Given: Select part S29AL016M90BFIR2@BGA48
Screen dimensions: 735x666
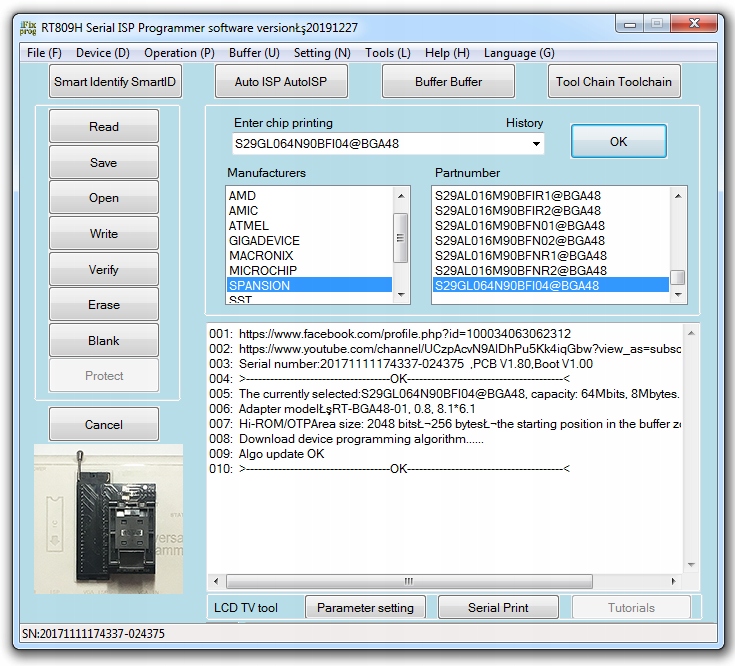Looking at the screenshot, I should pyautogui.click(x=551, y=210).
